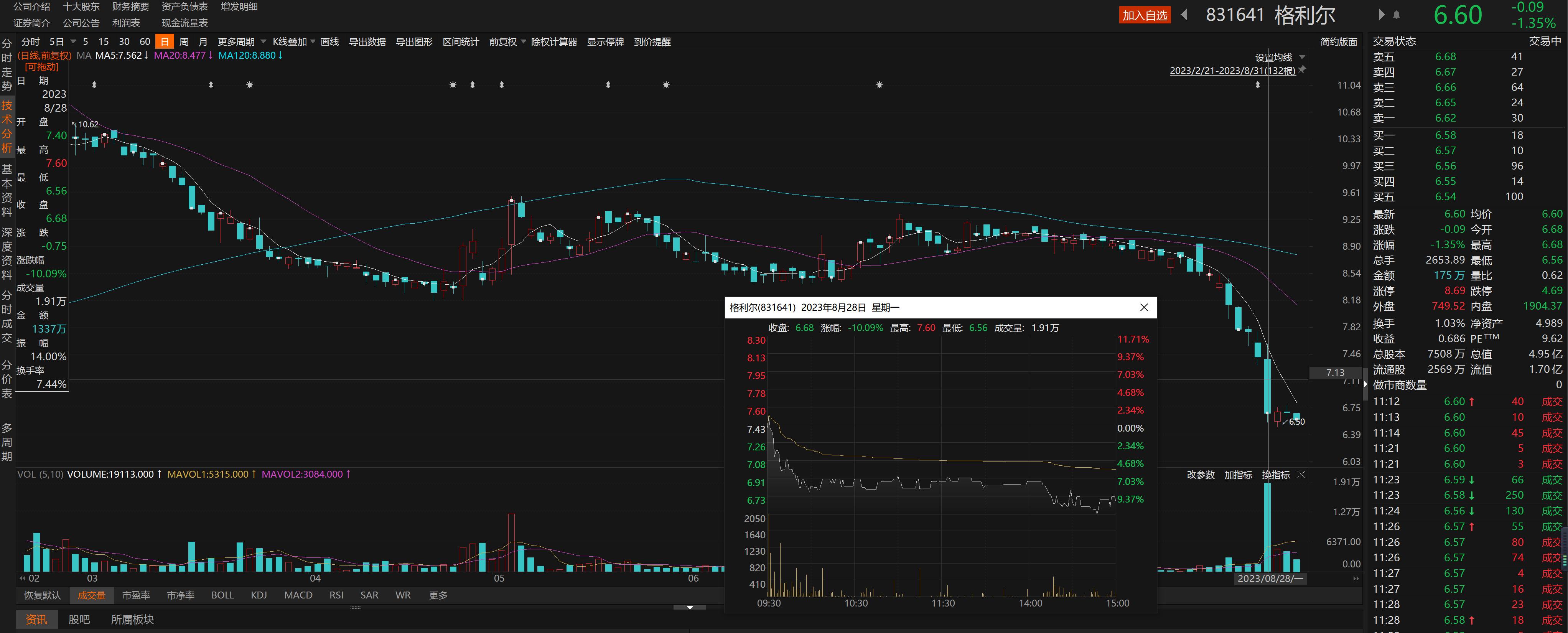Image resolution: width=1568 pixels, height=633 pixels.
Task: Click the 加入自选 button
Action: click(1145, 15)
